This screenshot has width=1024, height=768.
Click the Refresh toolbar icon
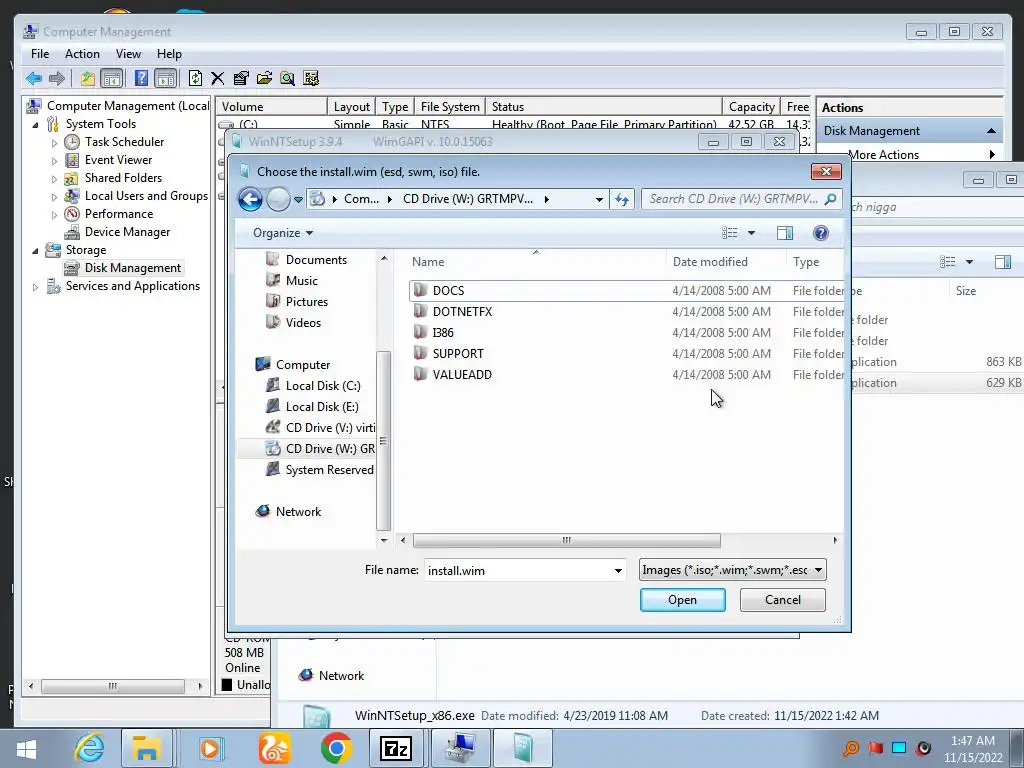tap(195, 78)
